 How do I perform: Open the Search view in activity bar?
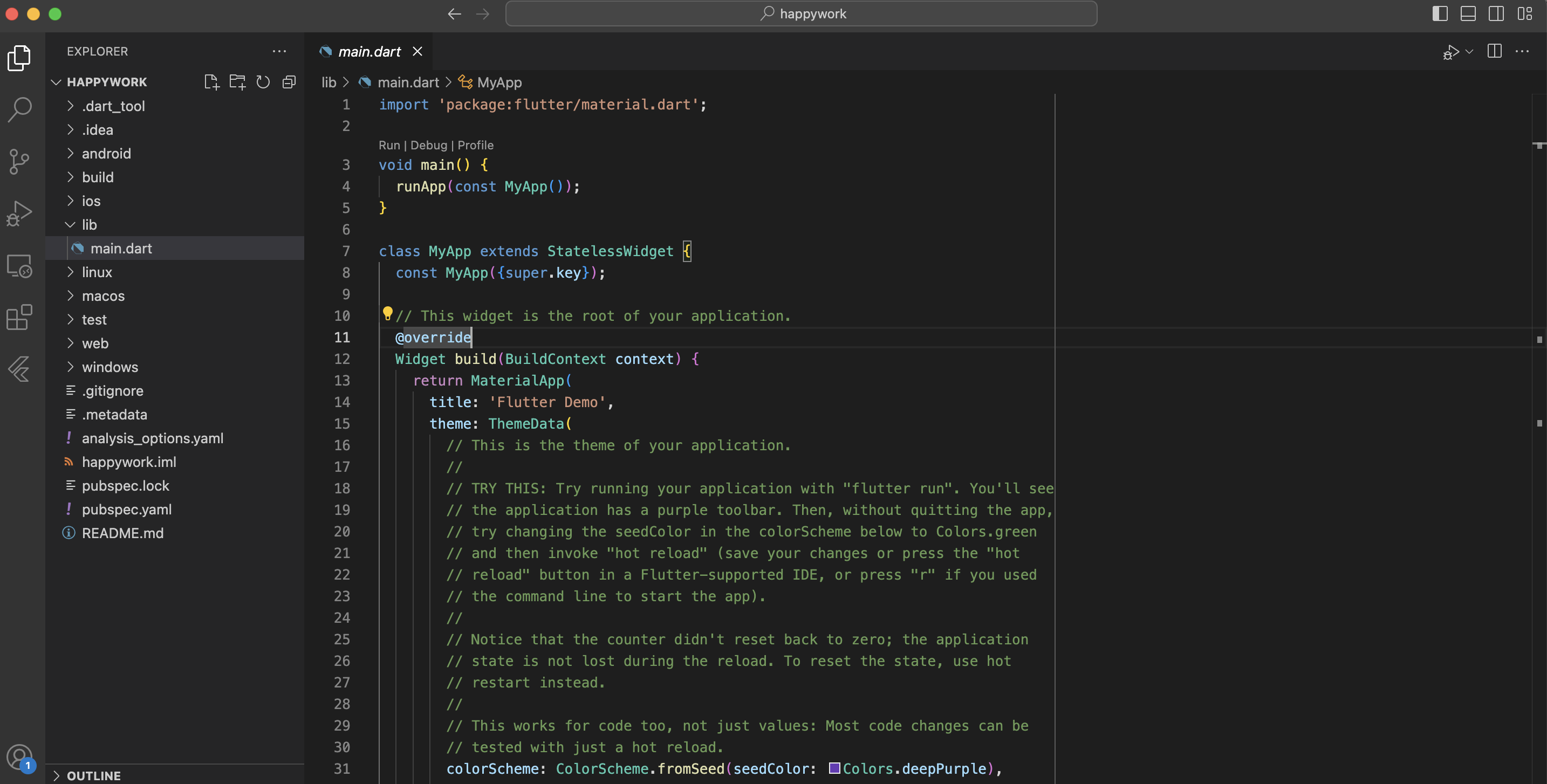pos(19,110)
